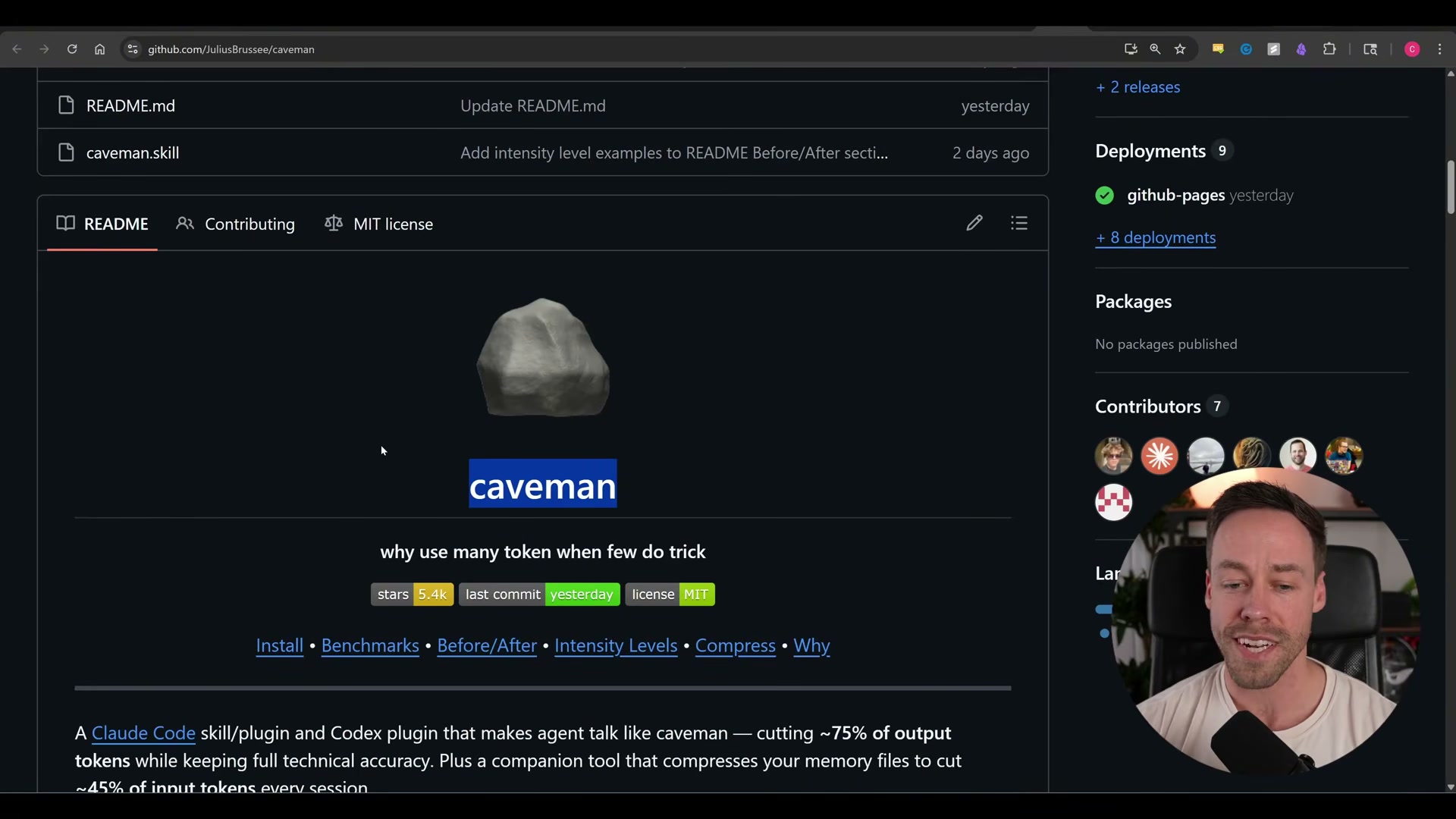Open the README.md file

[130, 105]
